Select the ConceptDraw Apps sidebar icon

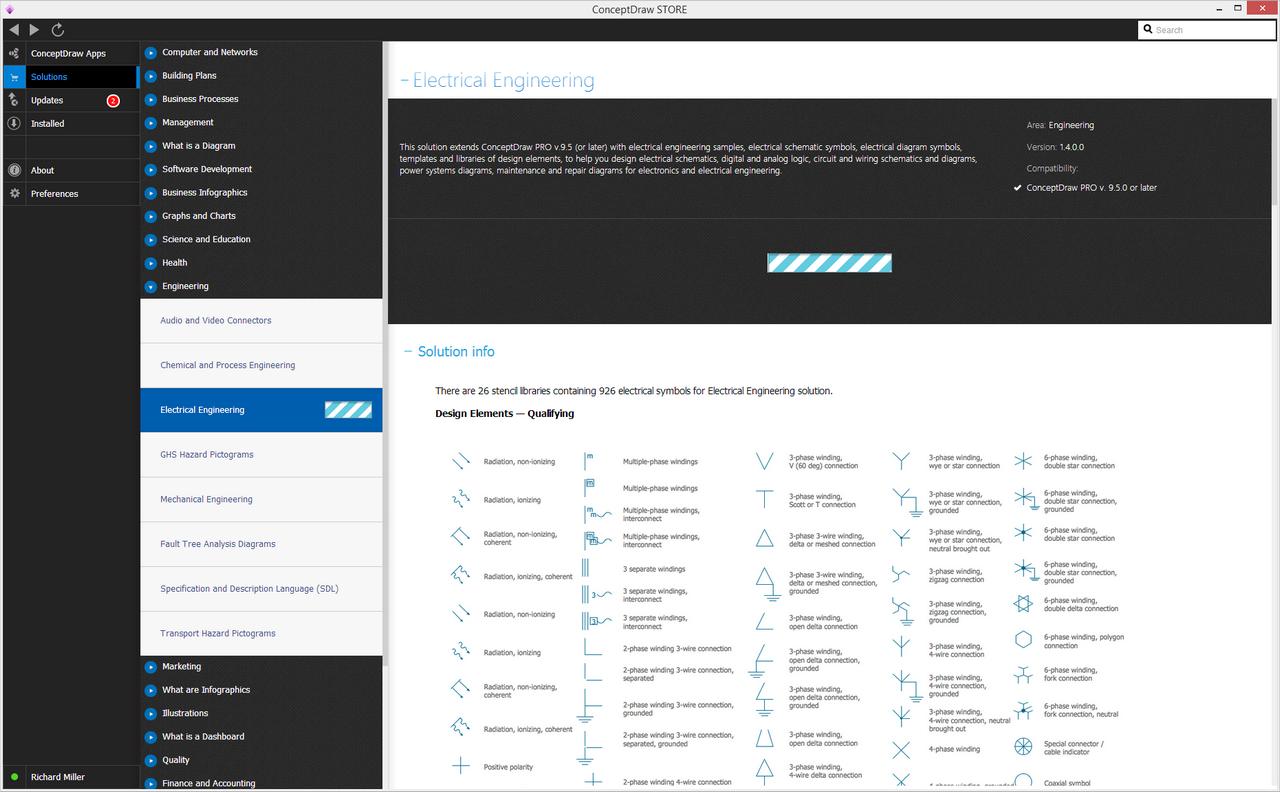pos(14,52)
